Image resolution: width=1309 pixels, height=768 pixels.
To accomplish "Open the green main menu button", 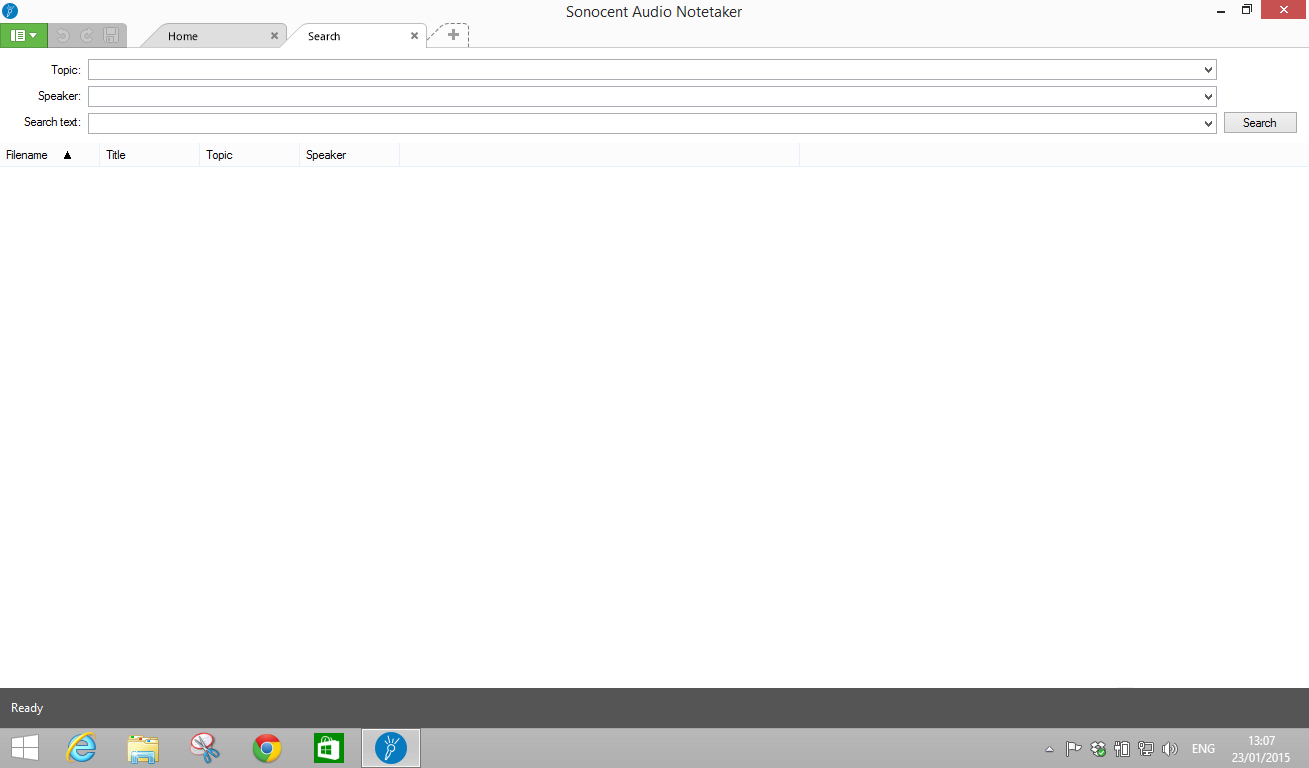I will click(24, 35).
